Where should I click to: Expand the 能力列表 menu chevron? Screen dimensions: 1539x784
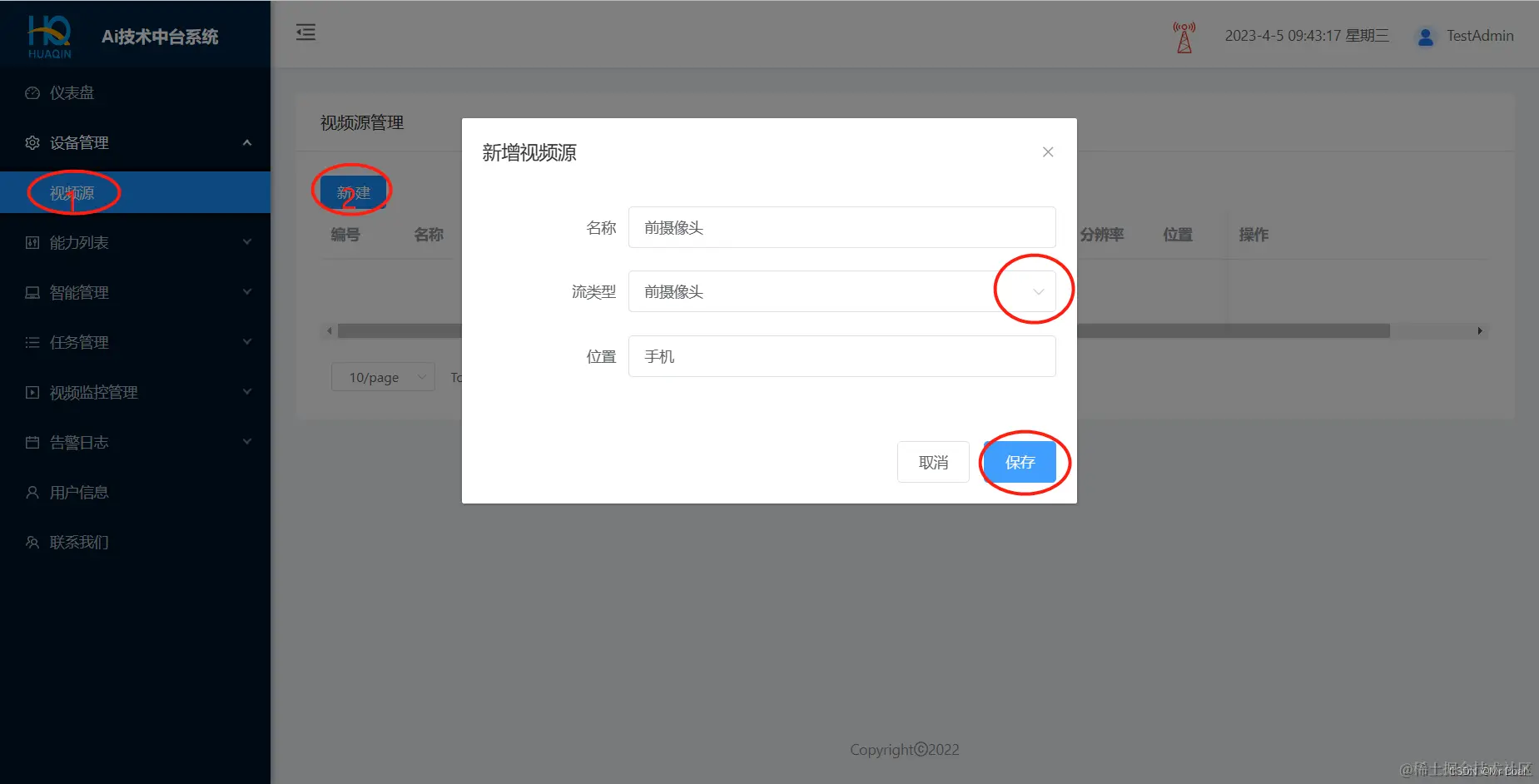click(x=247, y=242)
